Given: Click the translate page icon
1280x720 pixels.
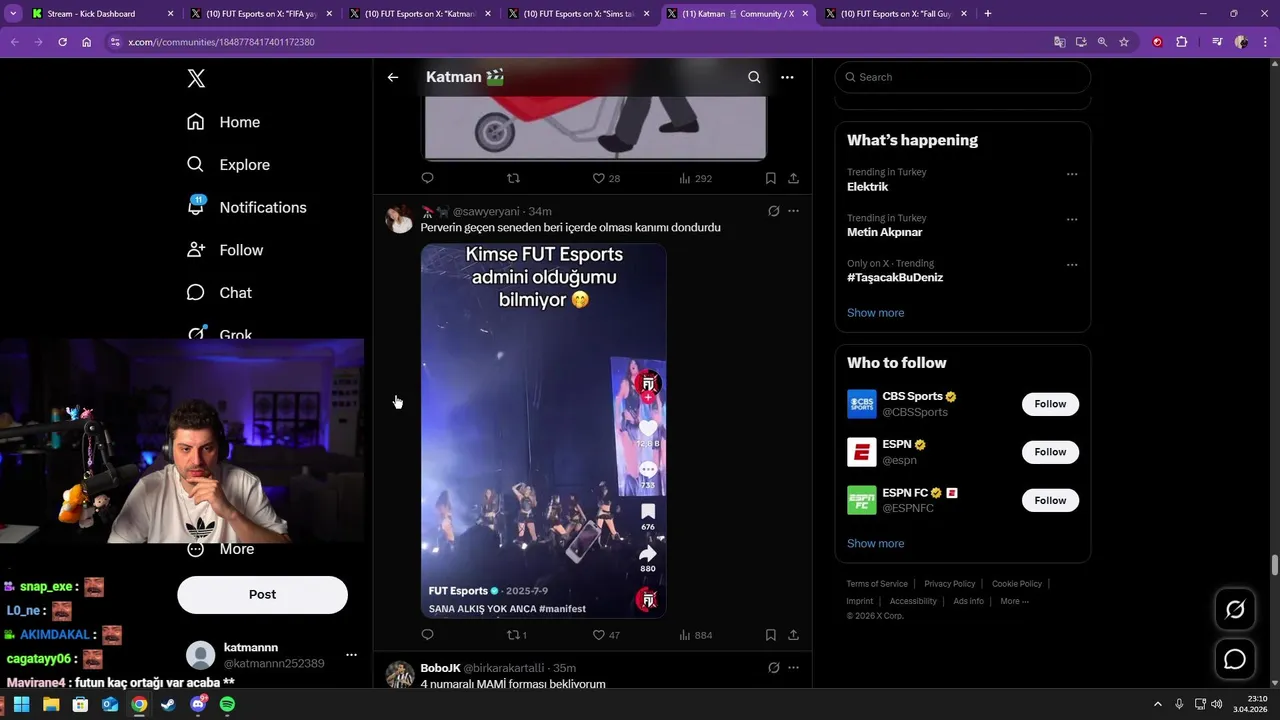Looking at the screenshot, I should 1059,42.
